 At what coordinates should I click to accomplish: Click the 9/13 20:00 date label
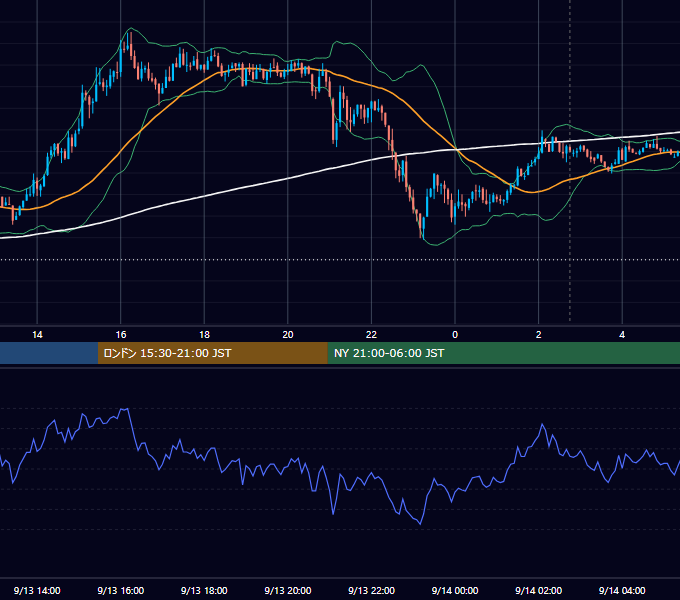[288, 590]
